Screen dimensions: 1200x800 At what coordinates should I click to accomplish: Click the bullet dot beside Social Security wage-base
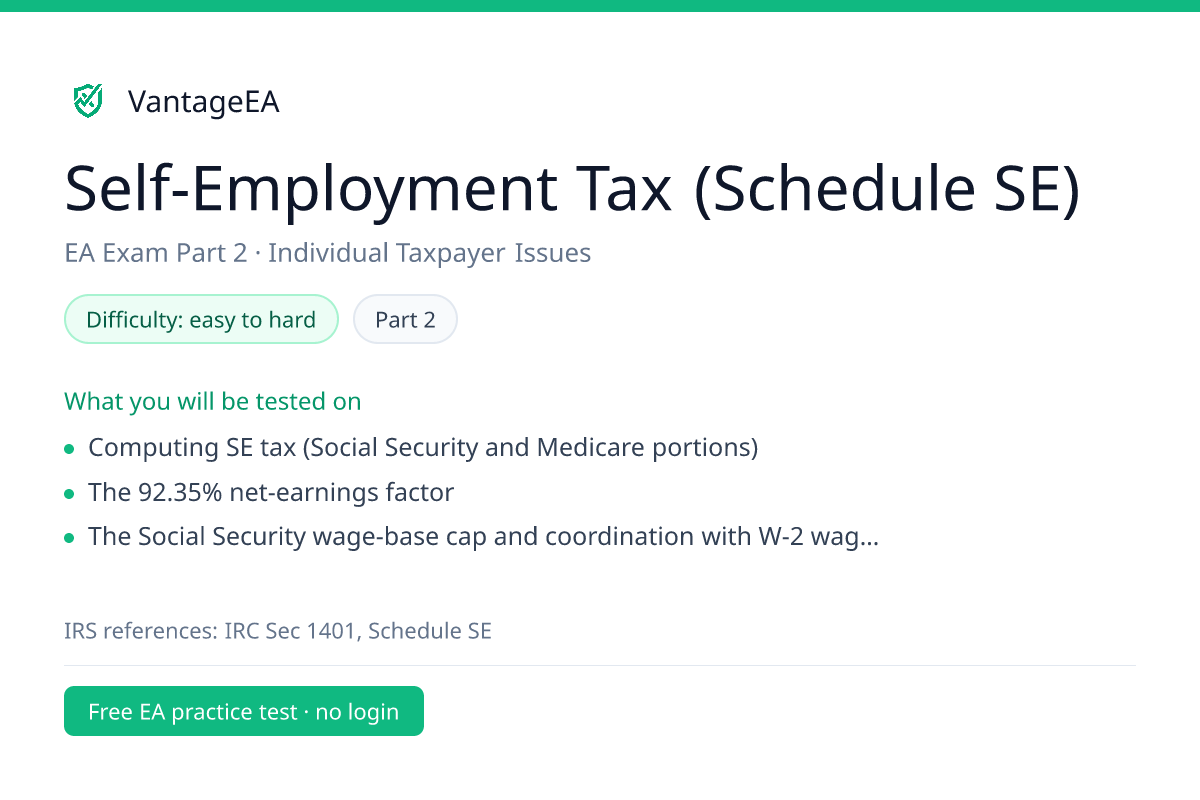69,538
